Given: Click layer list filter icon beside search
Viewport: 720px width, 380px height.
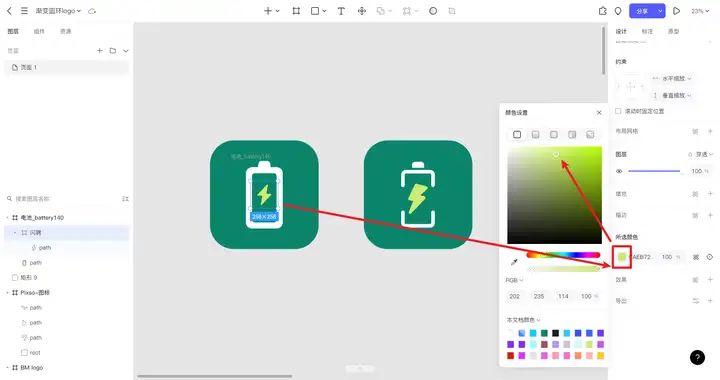Looking at the screenshot, I should tap(125, 199).
